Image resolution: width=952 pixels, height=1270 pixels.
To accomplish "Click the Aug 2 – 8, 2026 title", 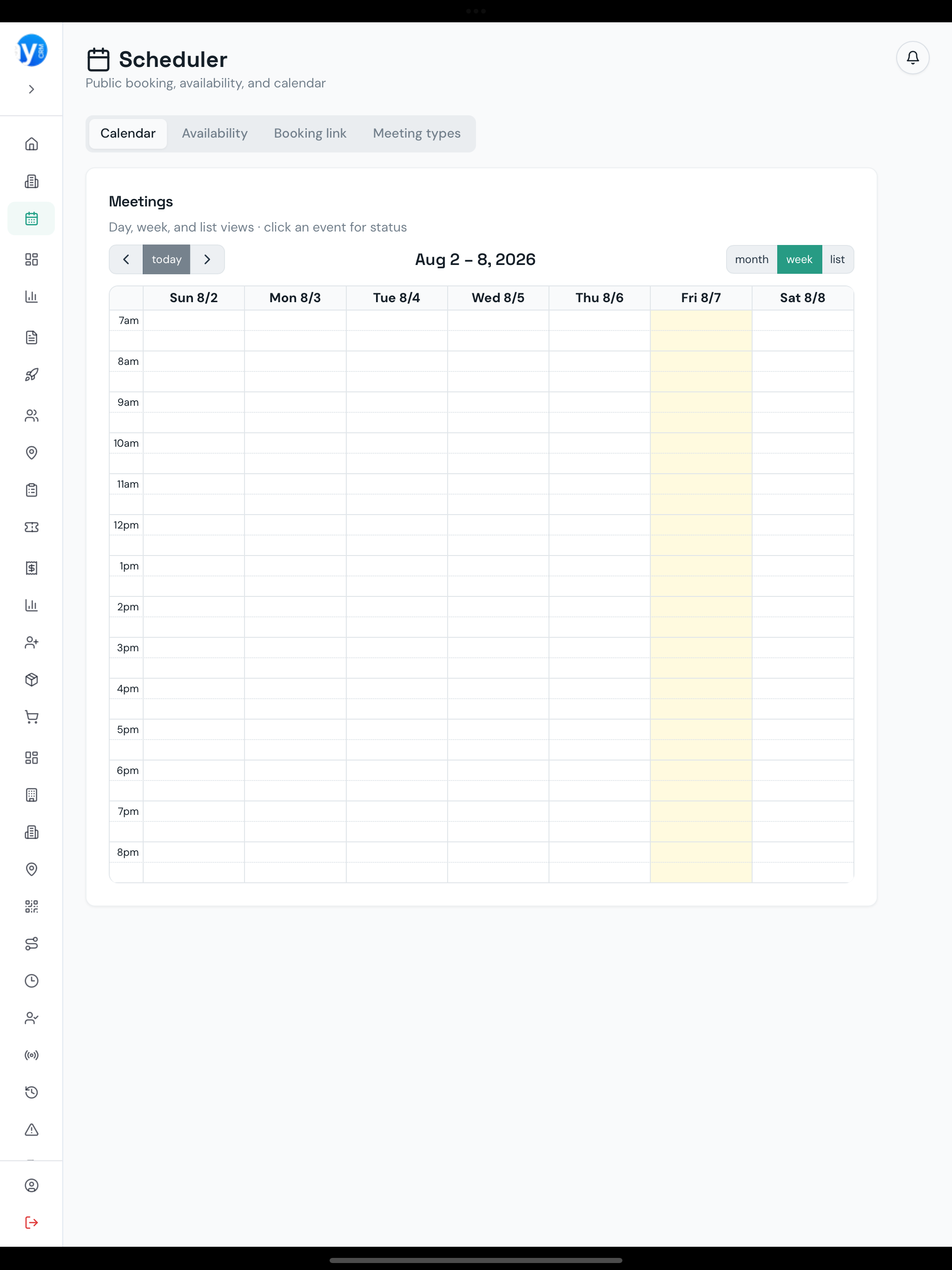I will 476,259.
